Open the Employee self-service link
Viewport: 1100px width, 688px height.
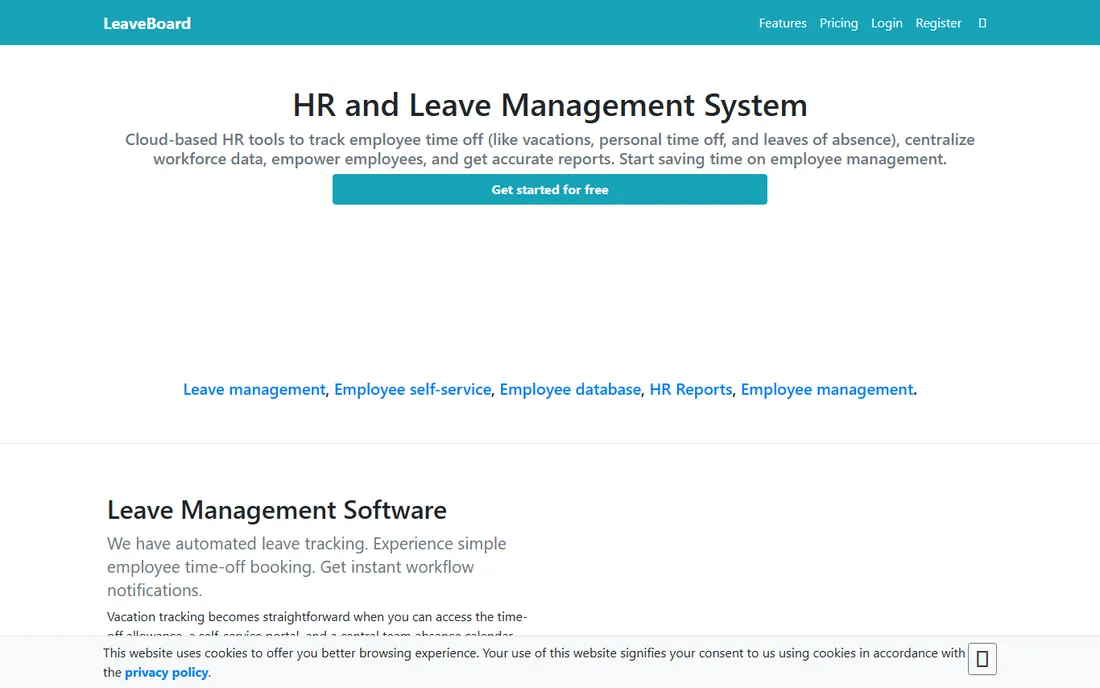(412, 389)
